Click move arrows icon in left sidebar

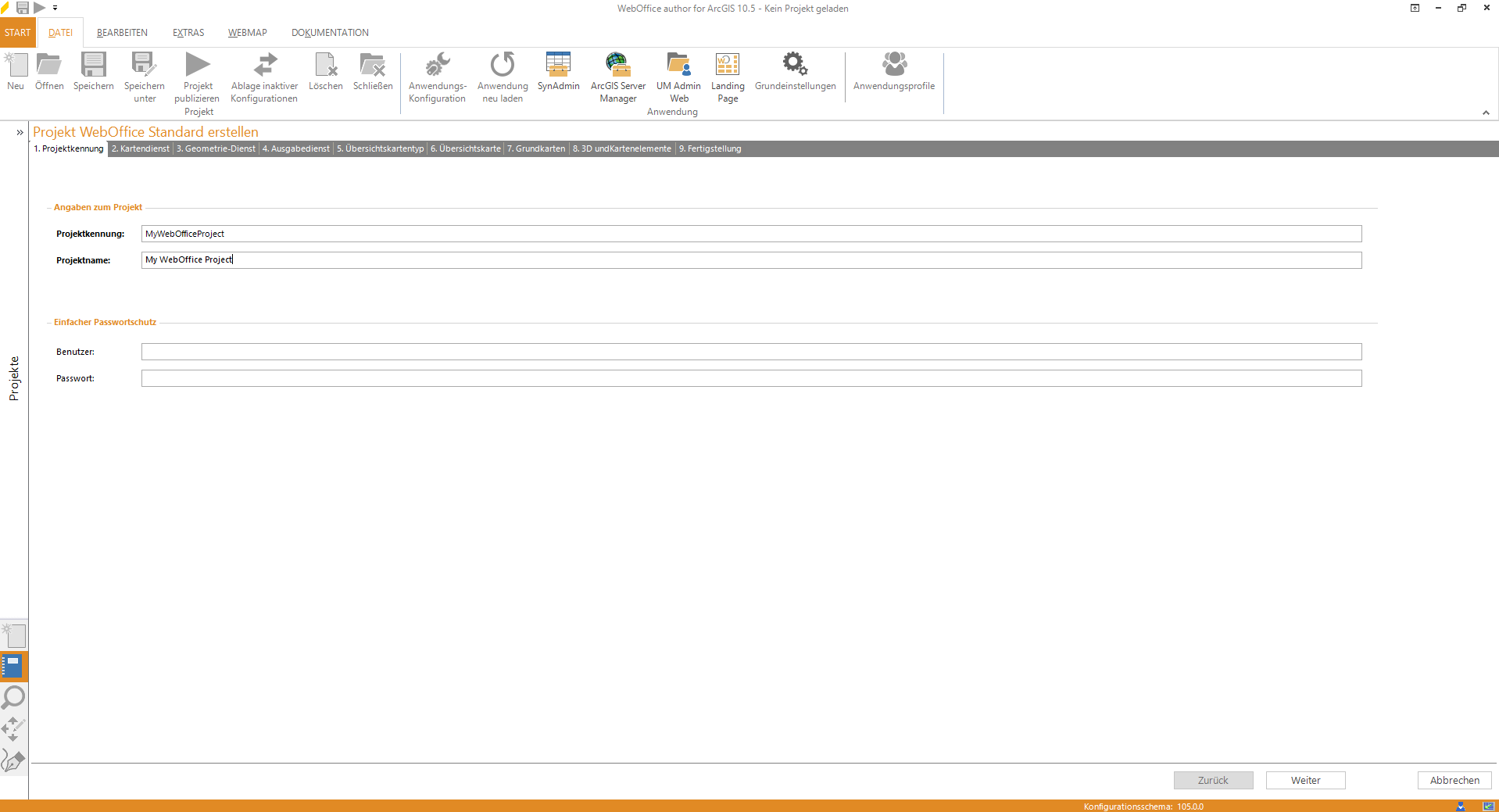14,729
